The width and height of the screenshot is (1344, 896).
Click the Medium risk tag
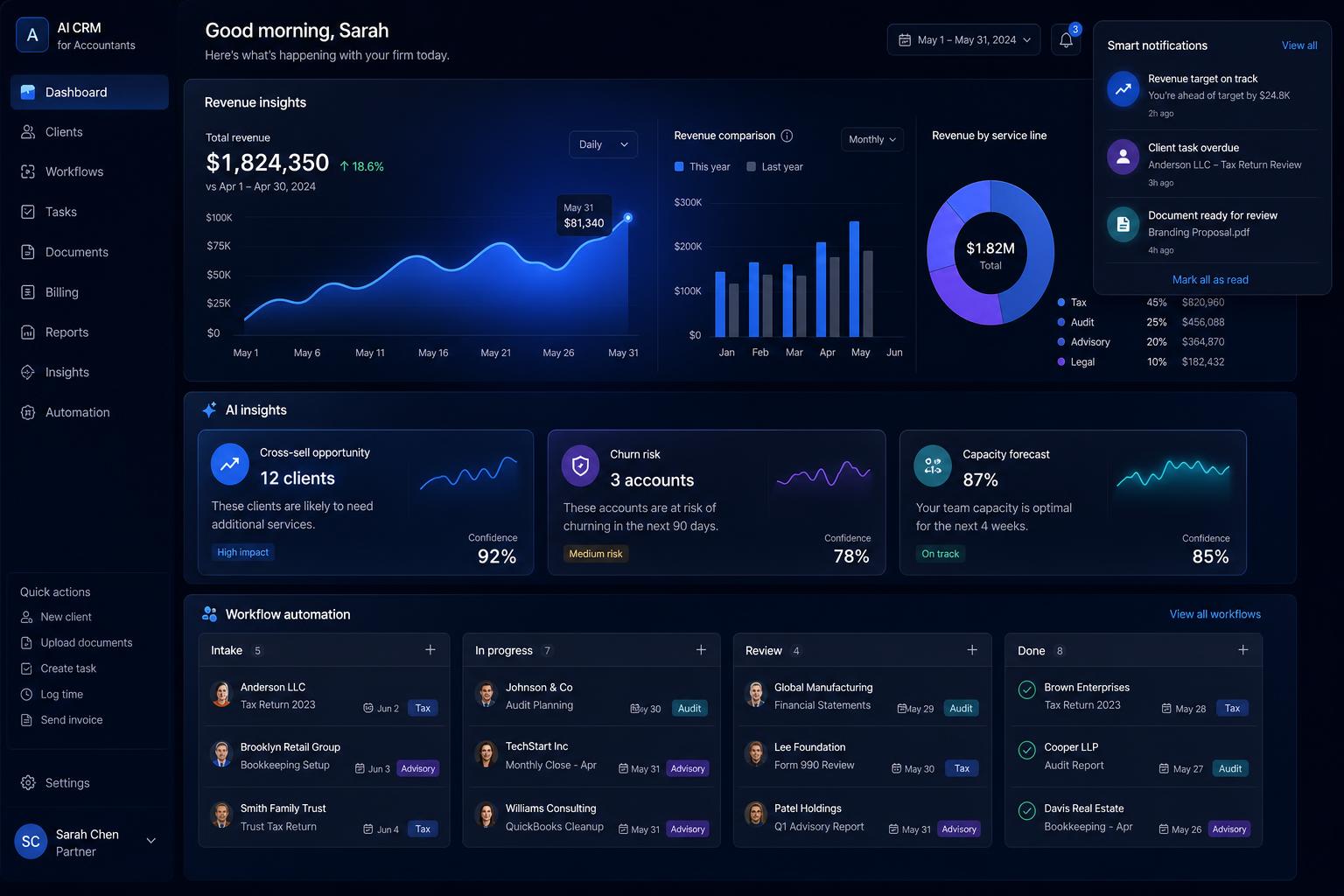click(x=596, y=554)
